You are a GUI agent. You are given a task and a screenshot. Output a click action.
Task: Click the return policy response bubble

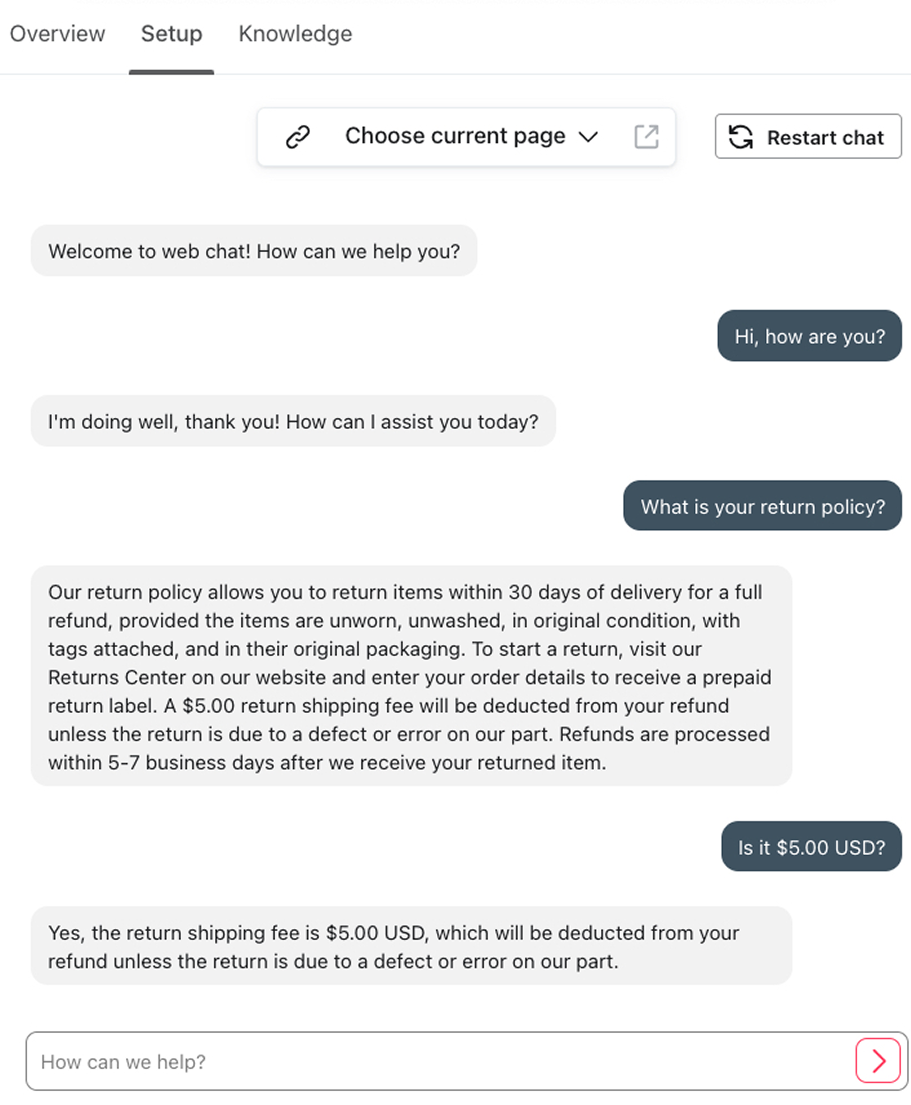point(411,674)
